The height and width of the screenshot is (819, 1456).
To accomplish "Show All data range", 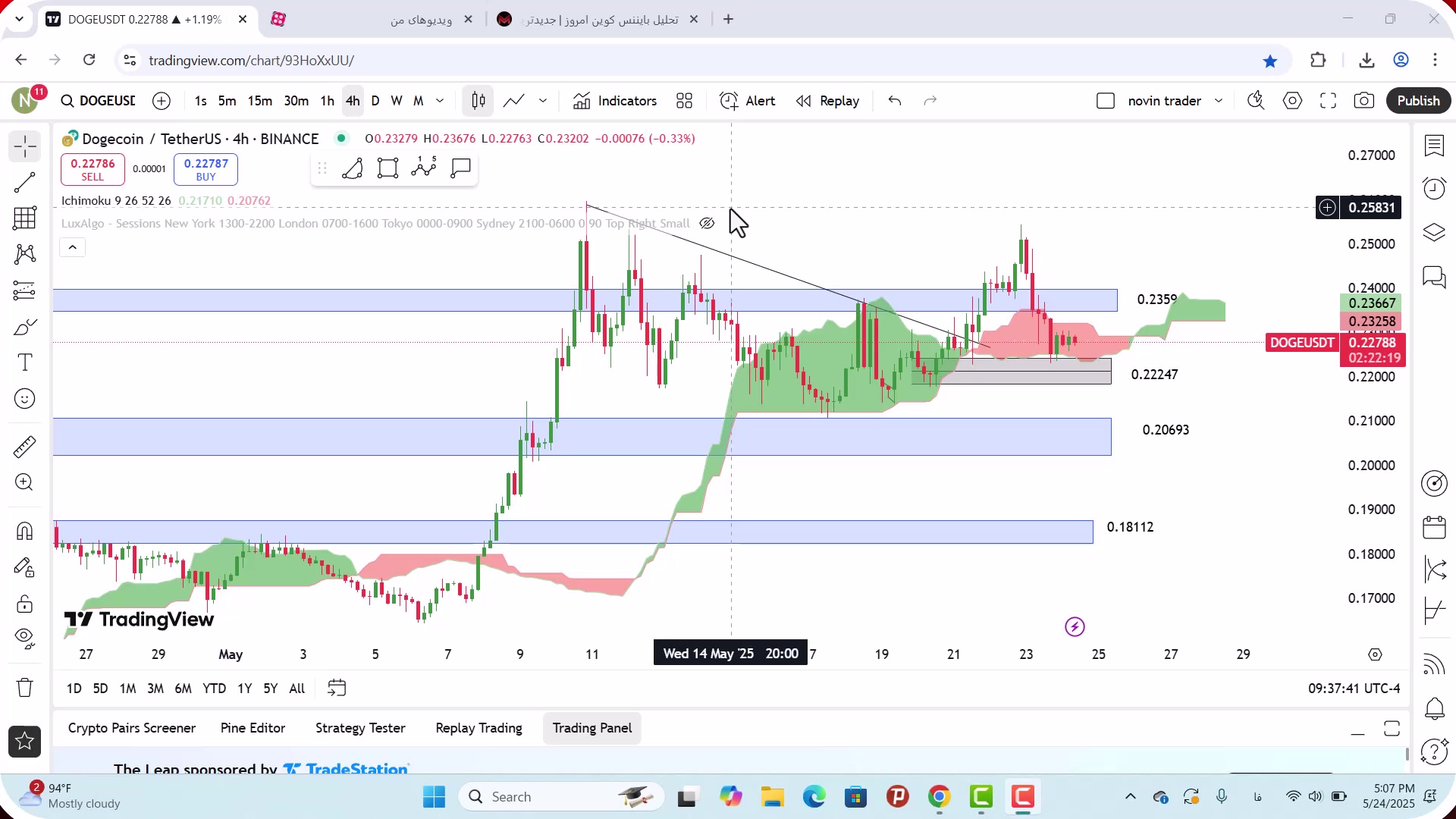I will [297, 689].
